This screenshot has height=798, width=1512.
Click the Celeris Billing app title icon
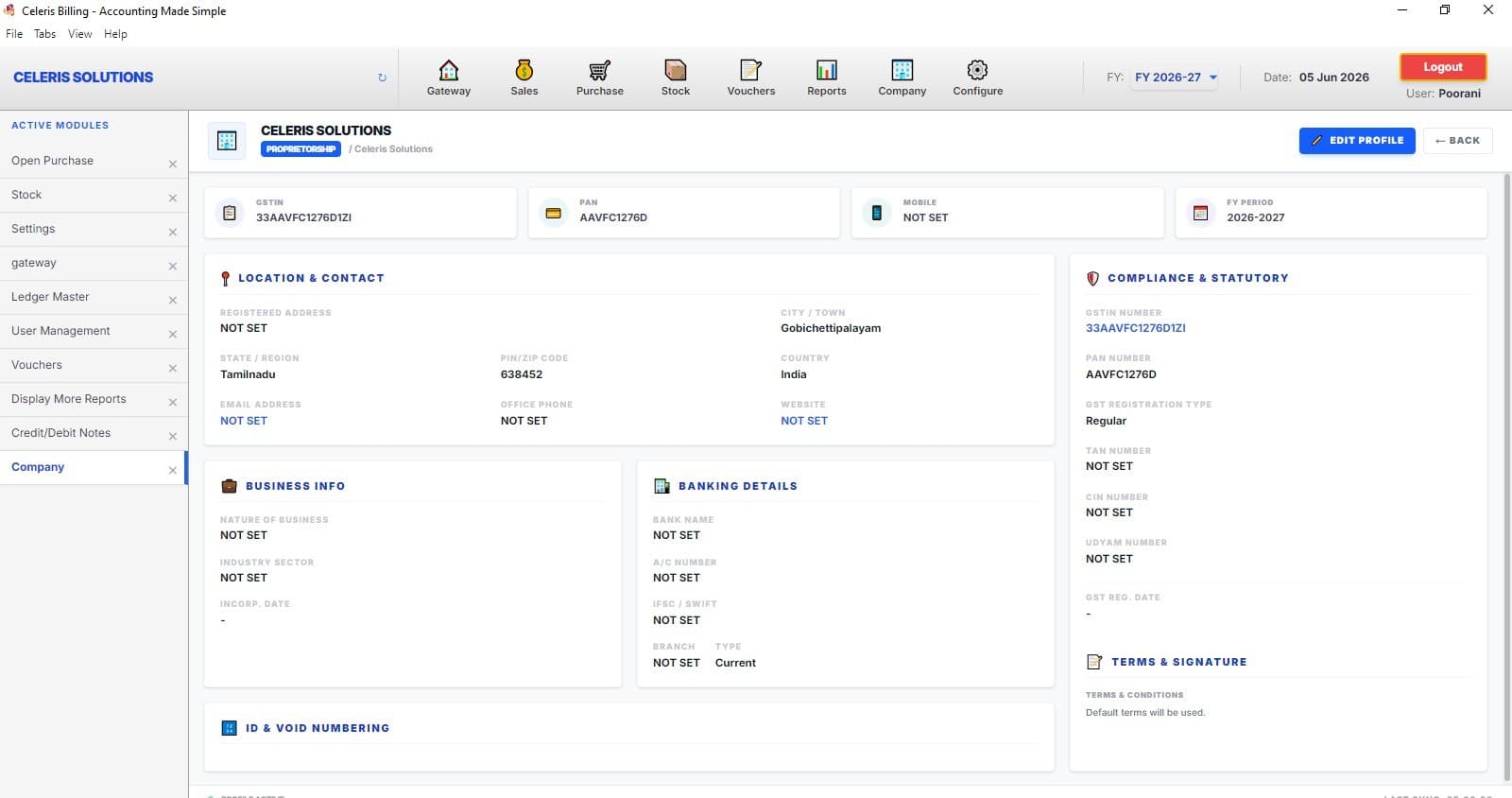point(9,10)
